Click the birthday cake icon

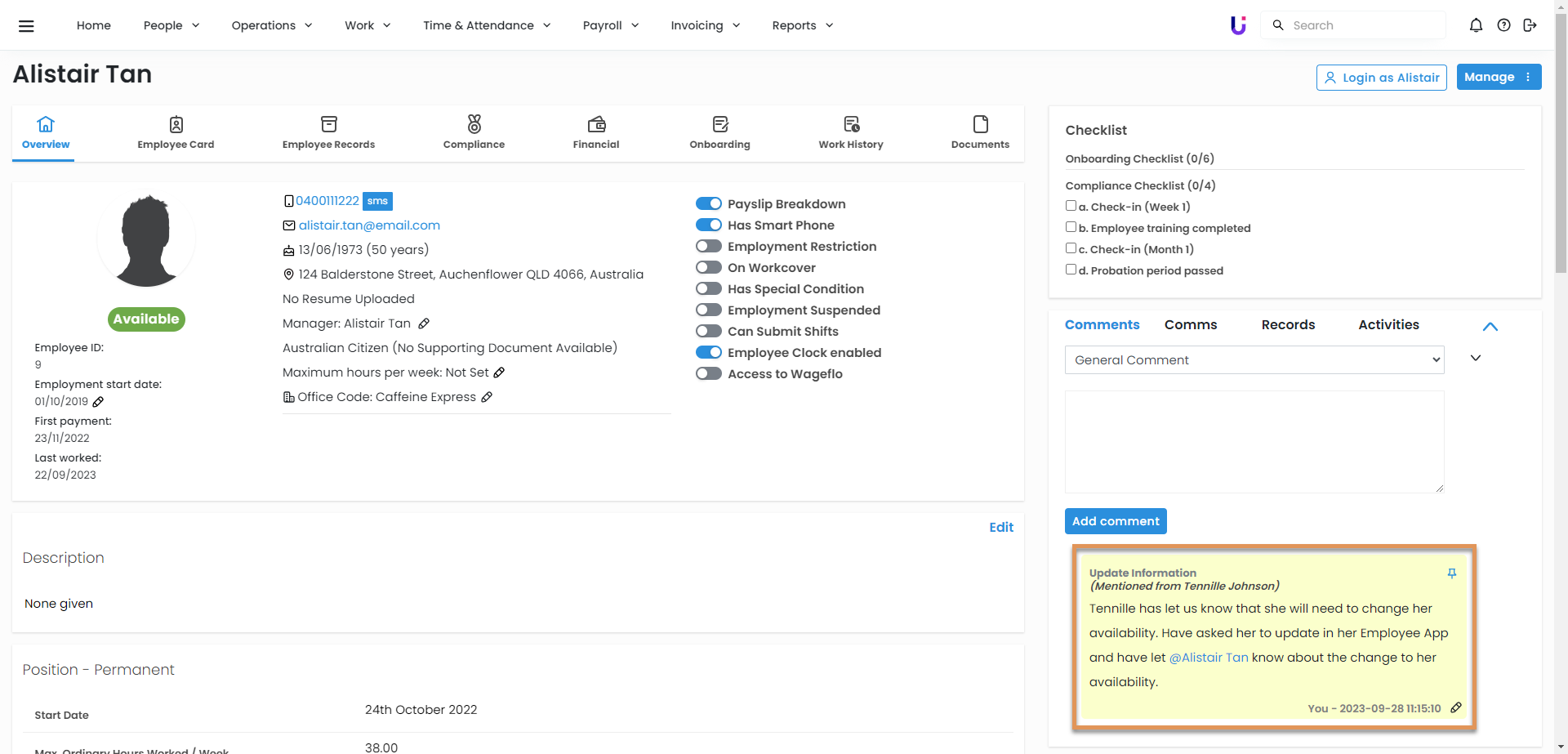pos(288,250)
